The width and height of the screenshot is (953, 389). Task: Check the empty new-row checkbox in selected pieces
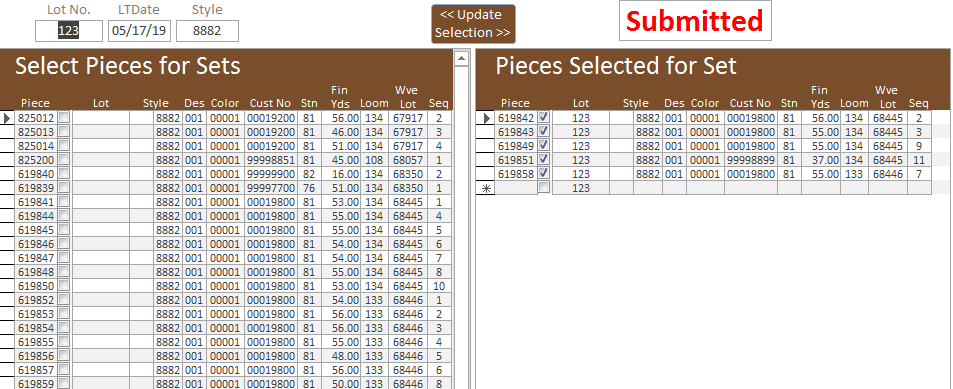pyautogui.click(x=544, y=187)
